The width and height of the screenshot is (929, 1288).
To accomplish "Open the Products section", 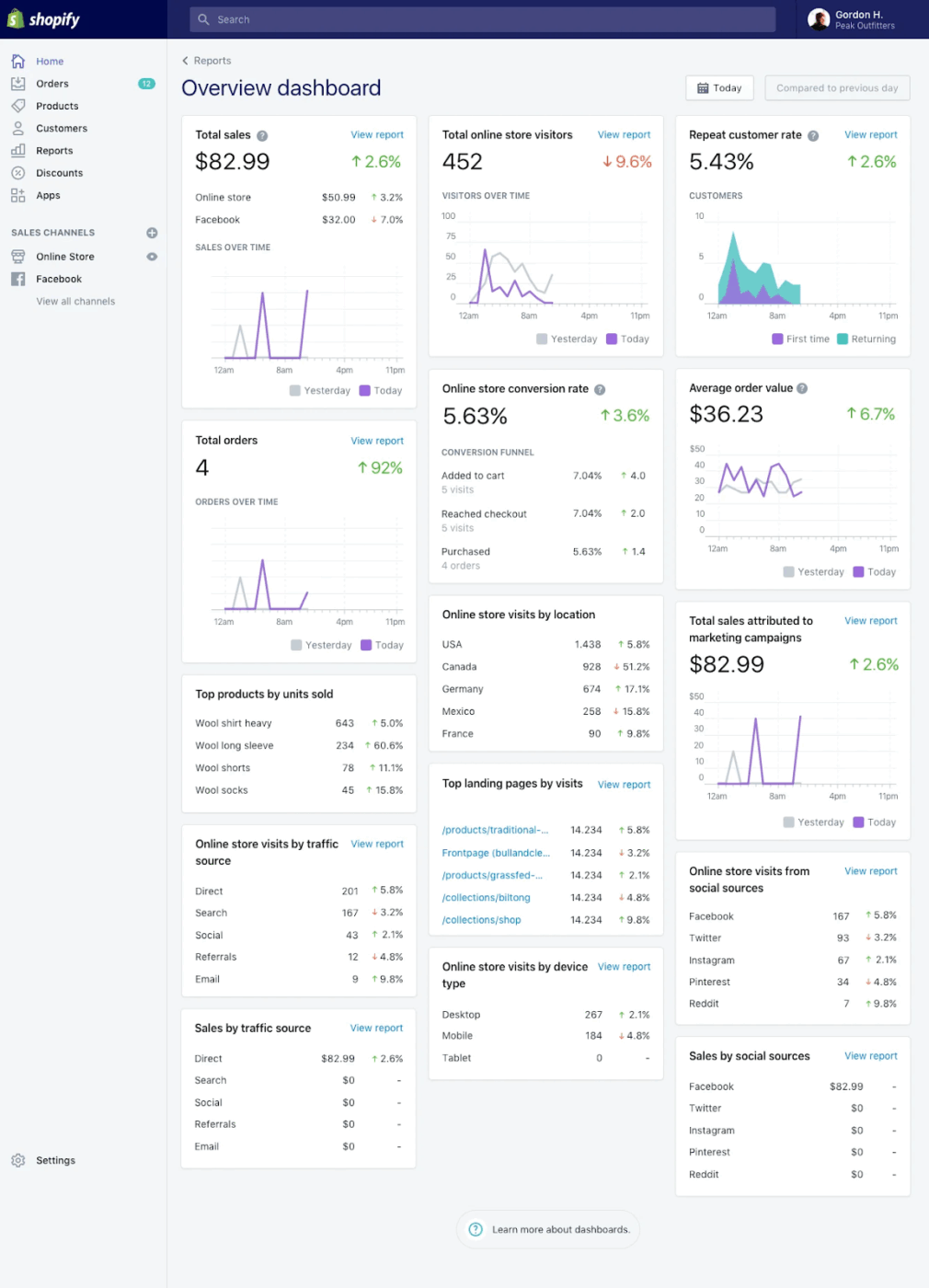I will tap(56, 106).
